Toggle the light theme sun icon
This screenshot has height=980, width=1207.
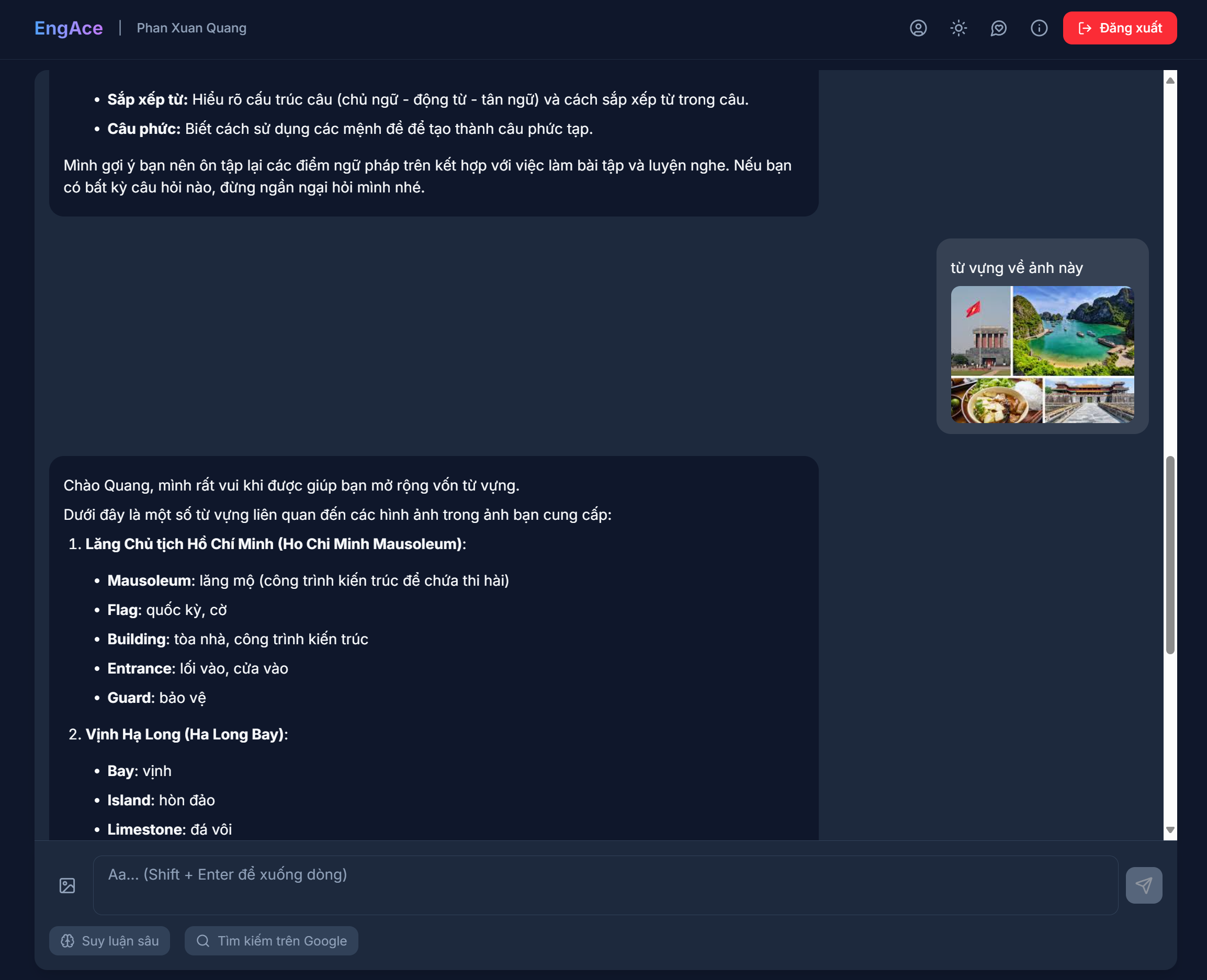click(958, 28)
